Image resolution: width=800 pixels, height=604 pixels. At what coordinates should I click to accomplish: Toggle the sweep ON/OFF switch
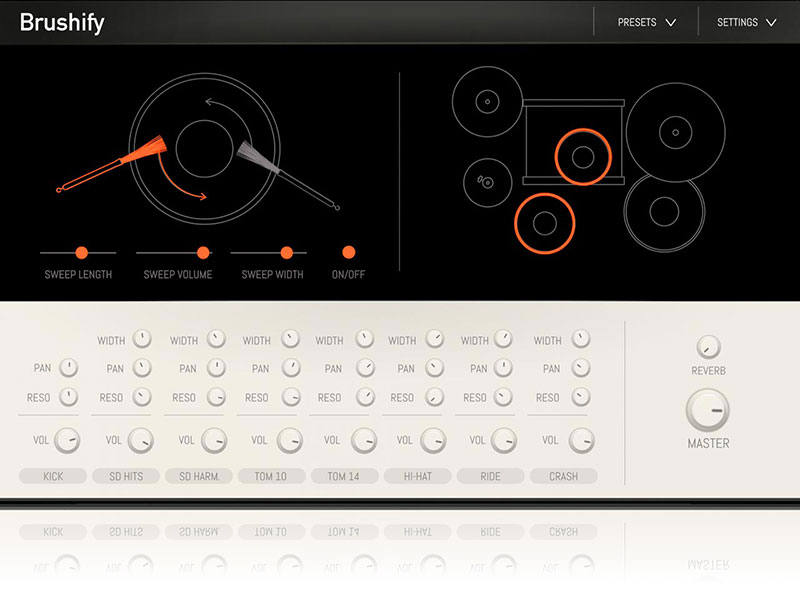click(x=349, y=253)
